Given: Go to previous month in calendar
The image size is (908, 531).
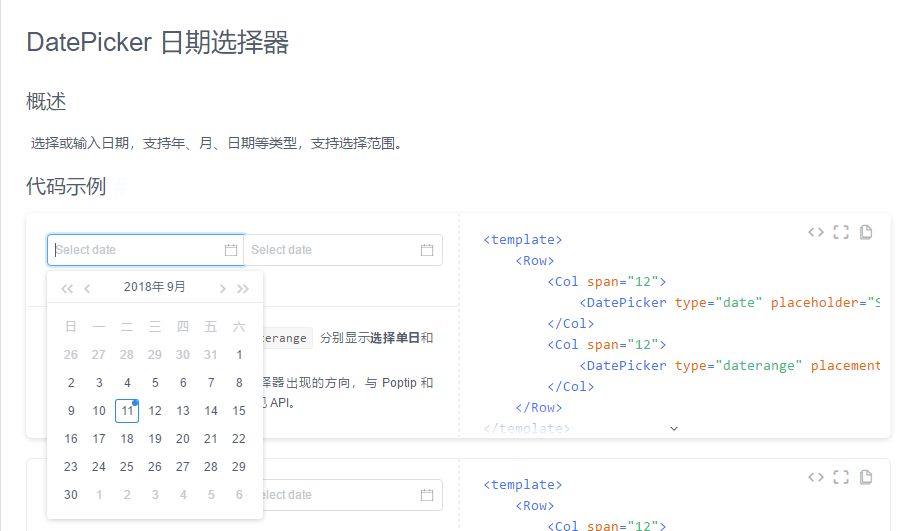Looking at the screenshot, I should [x=87, y=288].
